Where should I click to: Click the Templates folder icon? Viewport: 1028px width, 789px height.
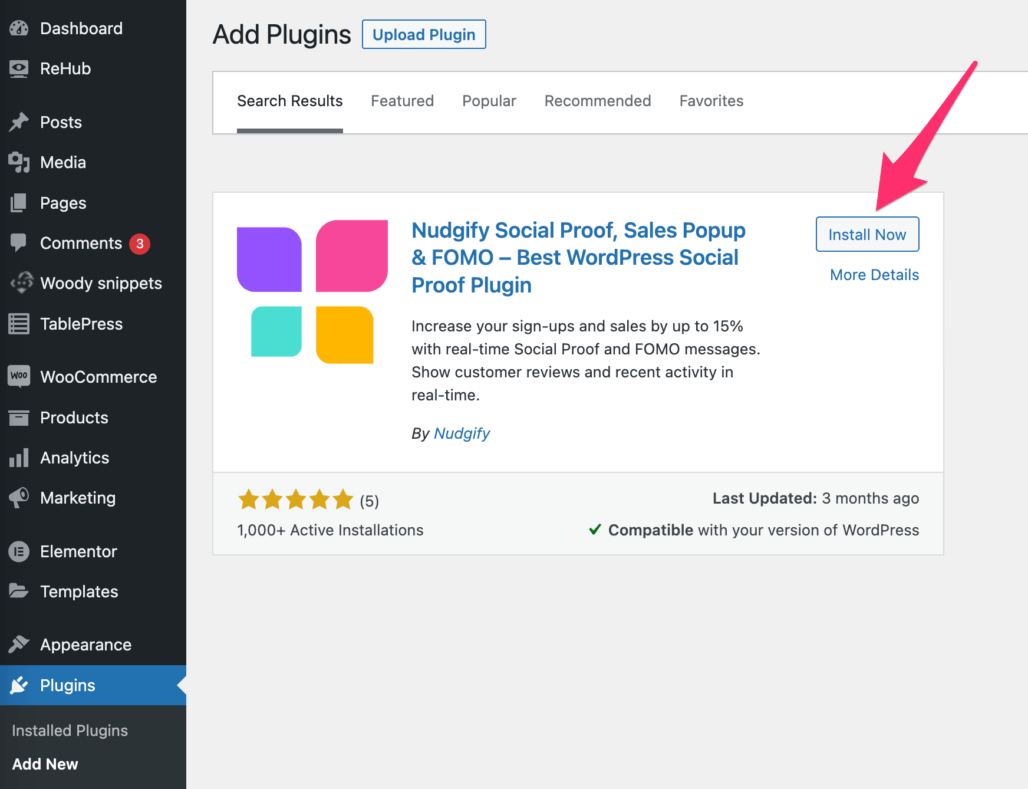click(19, 591)
